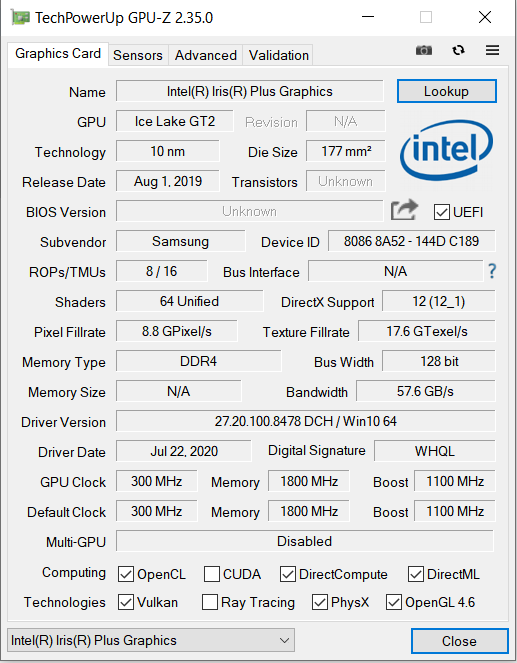Take a screenshot with the camera icon
The width and height of the screenshot is (517, 663).
424,51
